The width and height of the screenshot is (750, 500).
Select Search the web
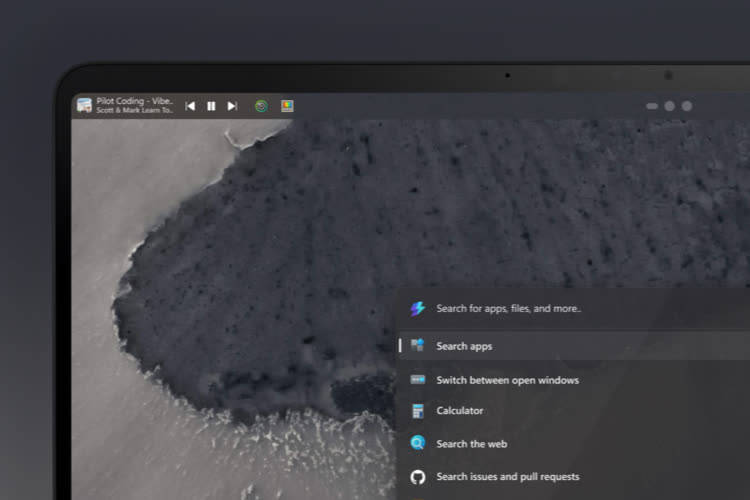(x=471, y=444)
